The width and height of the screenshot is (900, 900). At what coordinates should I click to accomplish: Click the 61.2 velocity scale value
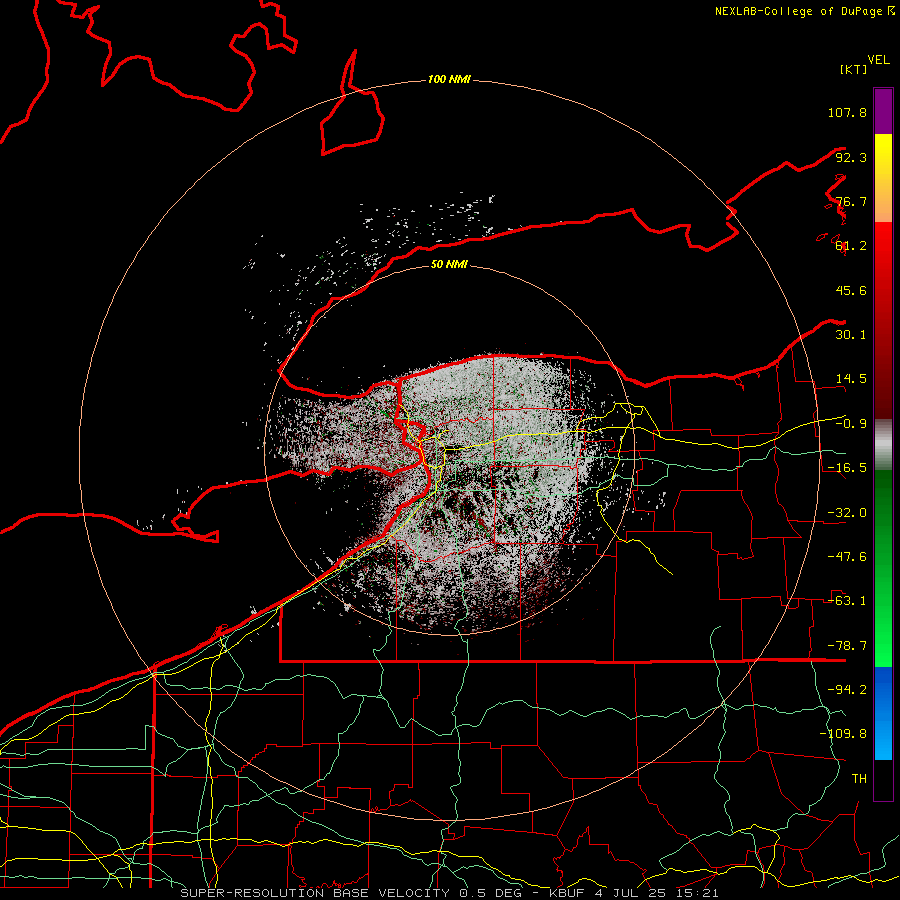851,246
